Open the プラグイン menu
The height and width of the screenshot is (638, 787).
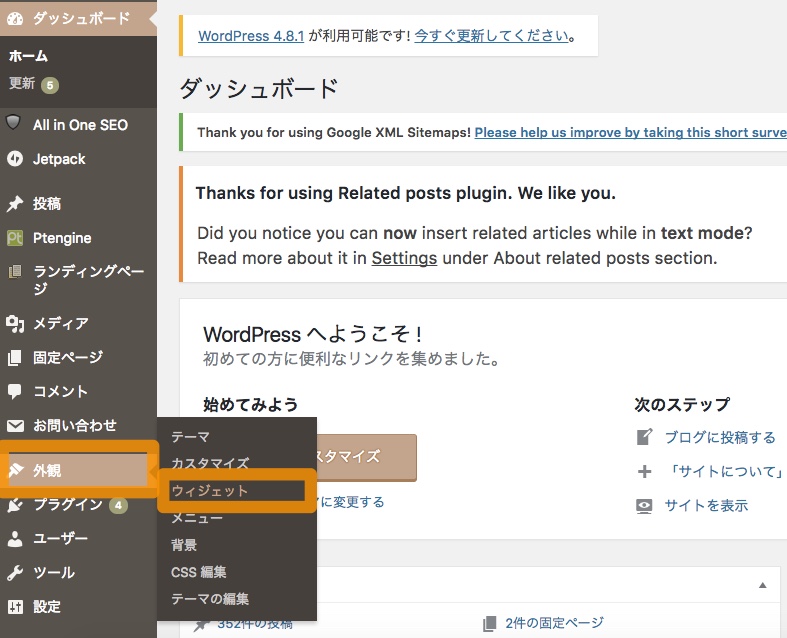[x=78, y=504]
